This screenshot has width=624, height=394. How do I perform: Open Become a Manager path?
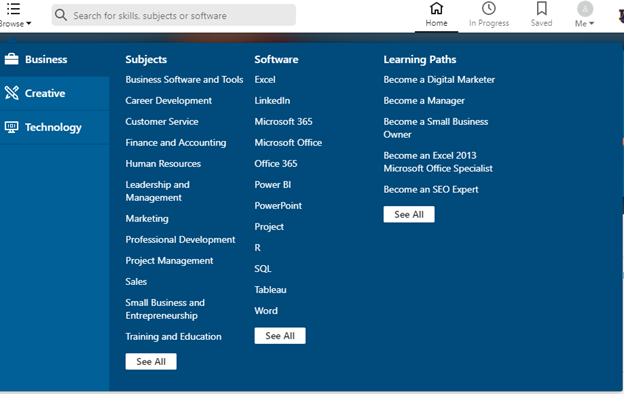click(x=424, y=101)
